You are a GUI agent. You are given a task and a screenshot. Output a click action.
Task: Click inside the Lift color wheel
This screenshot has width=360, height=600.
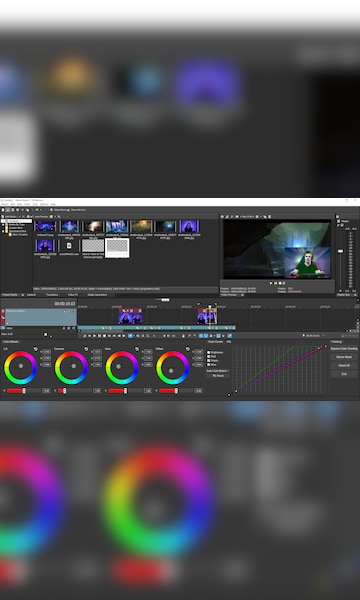[x=21, y=368]
